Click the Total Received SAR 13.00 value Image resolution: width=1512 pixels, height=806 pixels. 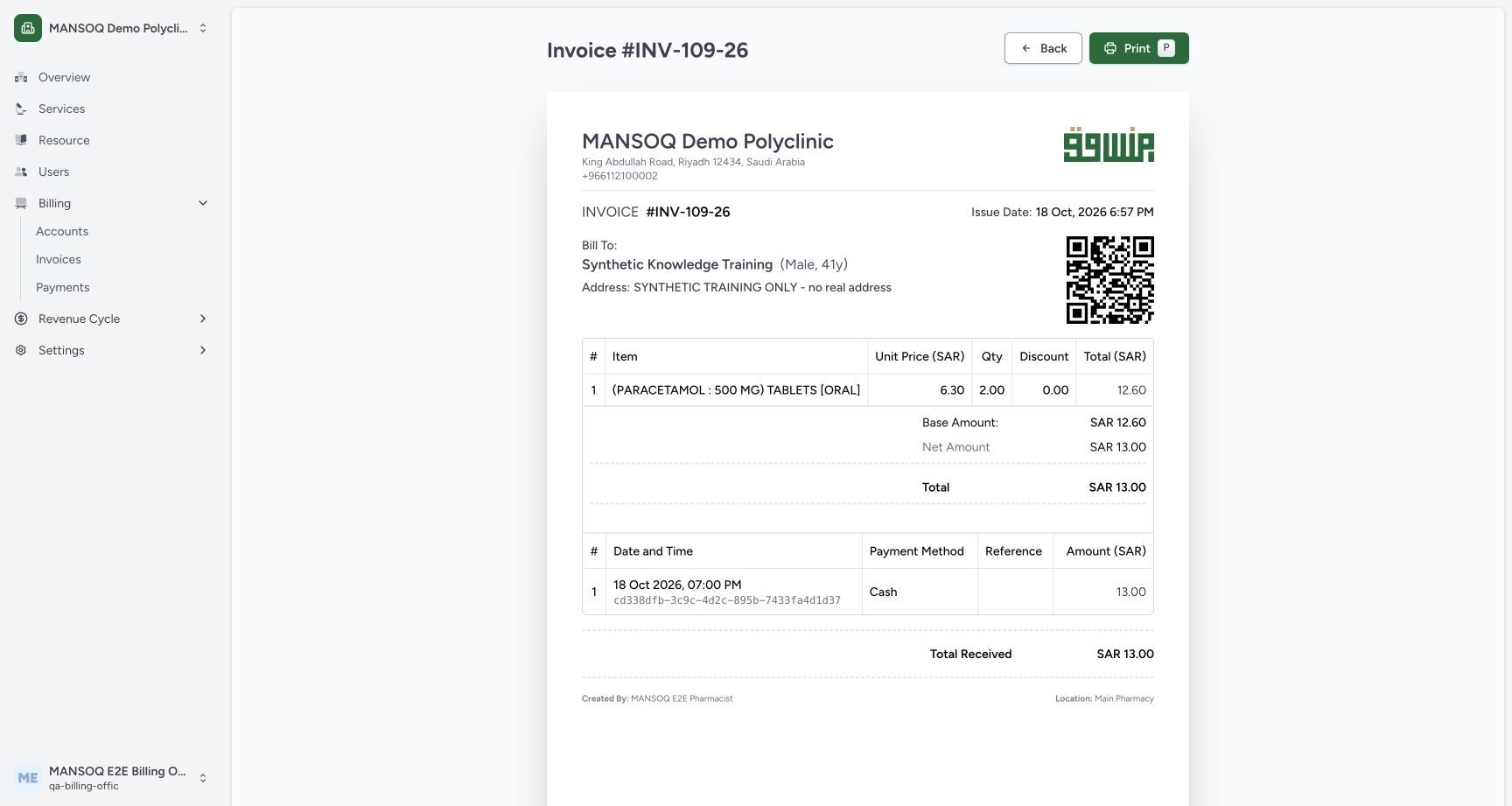click(1125, 654)
